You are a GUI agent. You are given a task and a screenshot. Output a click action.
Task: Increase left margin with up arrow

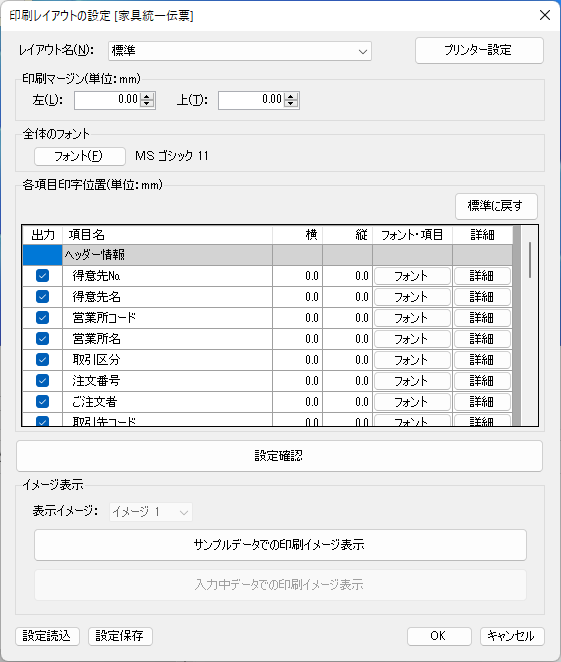(x=147, y=96)
